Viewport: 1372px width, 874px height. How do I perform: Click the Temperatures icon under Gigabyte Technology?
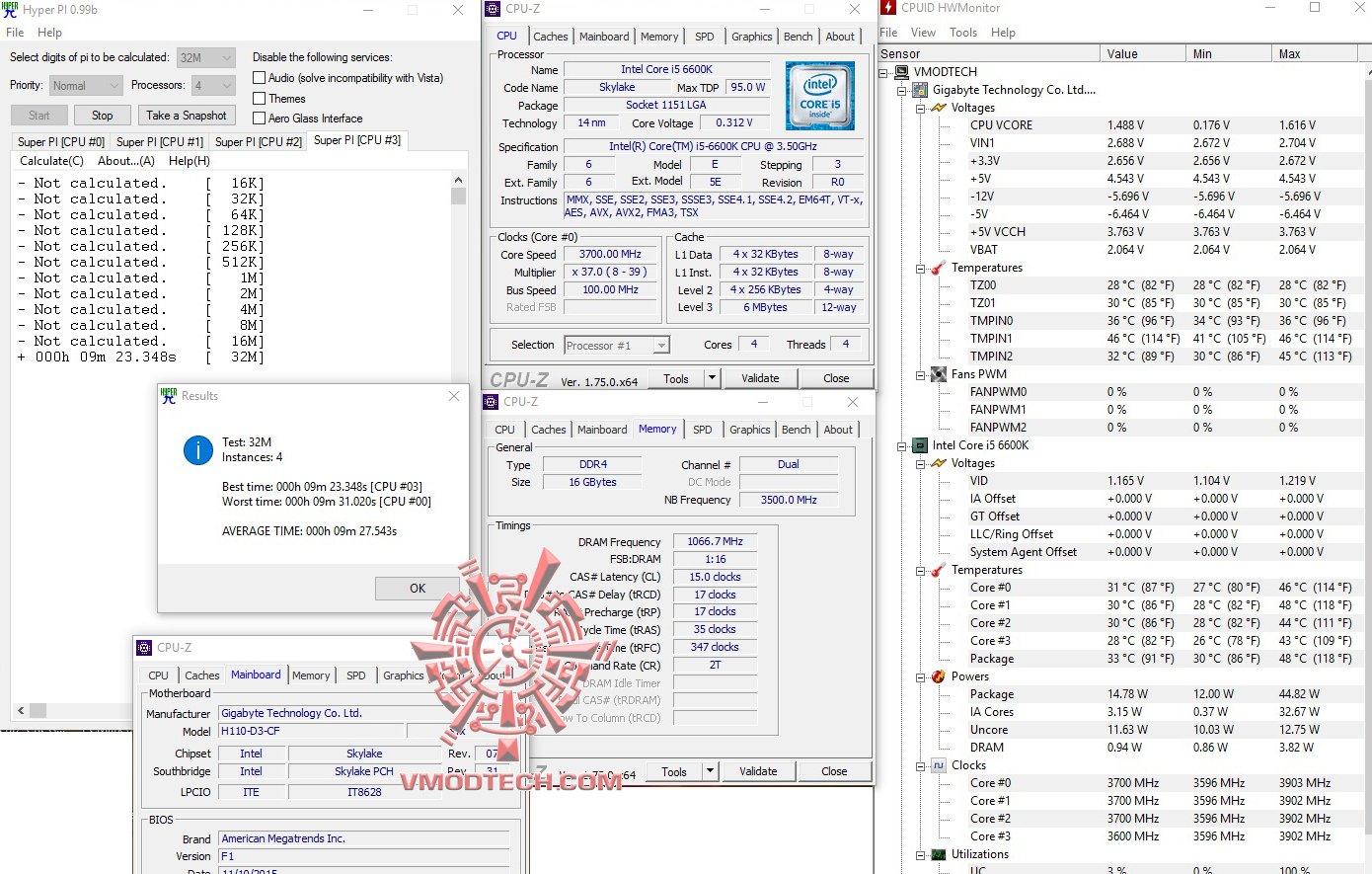coord(939,268)
